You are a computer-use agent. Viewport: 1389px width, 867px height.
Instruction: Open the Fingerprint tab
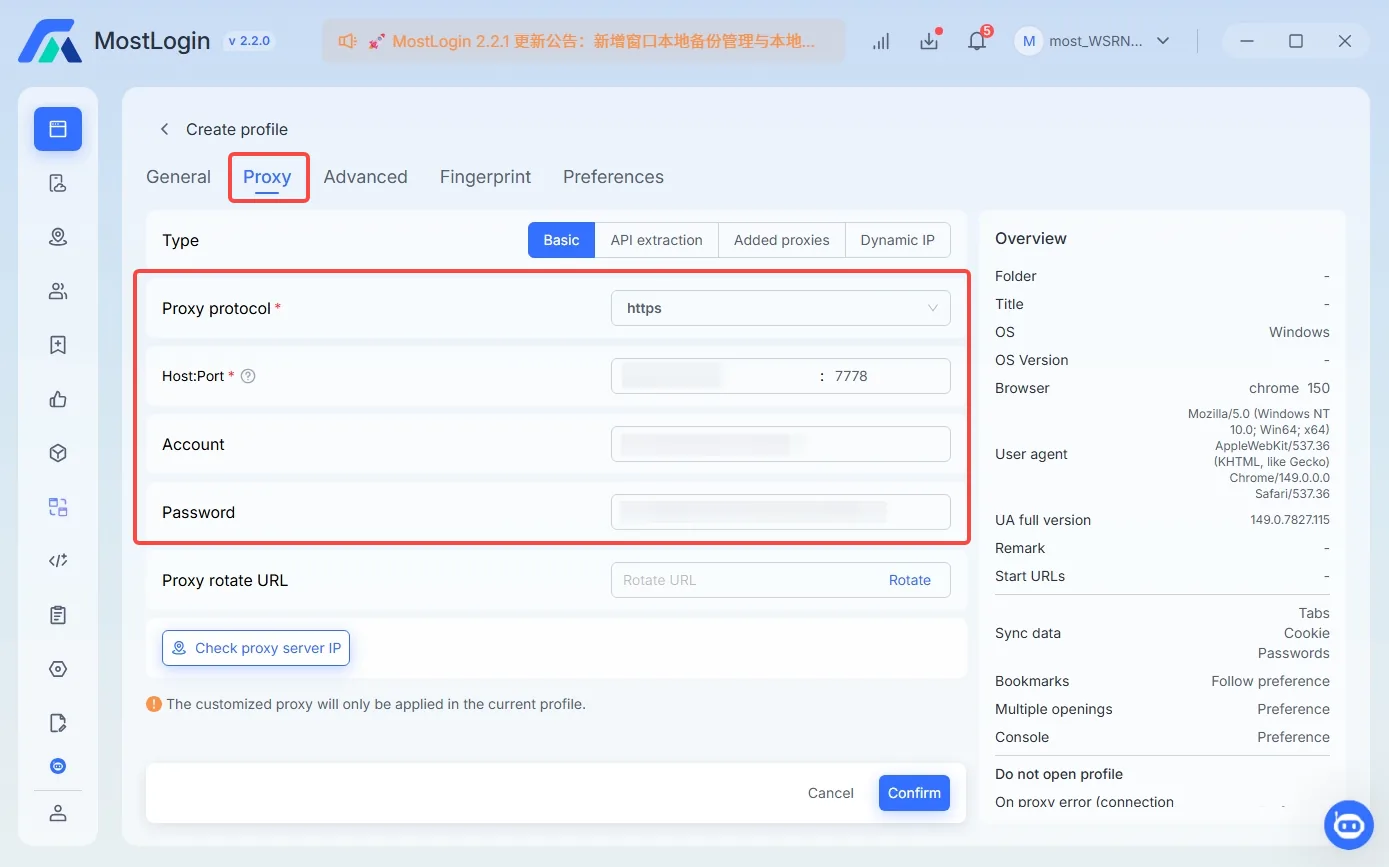coord(486,177)
